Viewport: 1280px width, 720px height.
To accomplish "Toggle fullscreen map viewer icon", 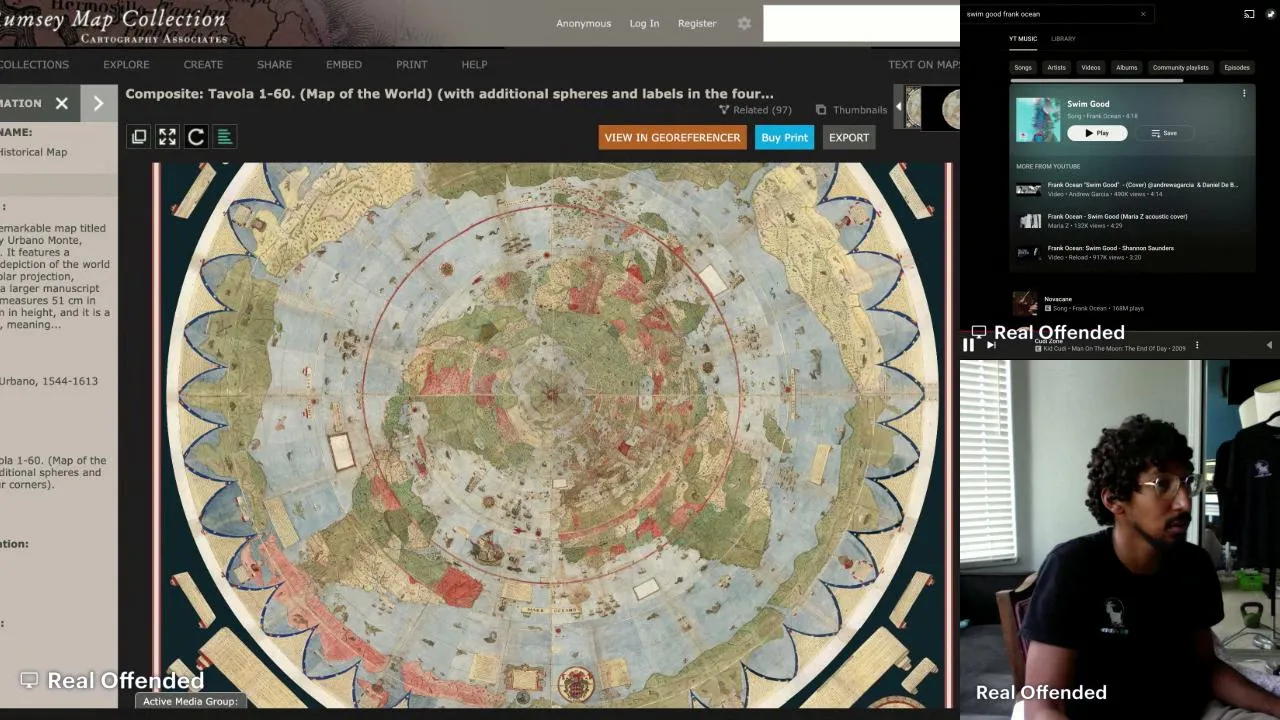I will pos(167,137).
